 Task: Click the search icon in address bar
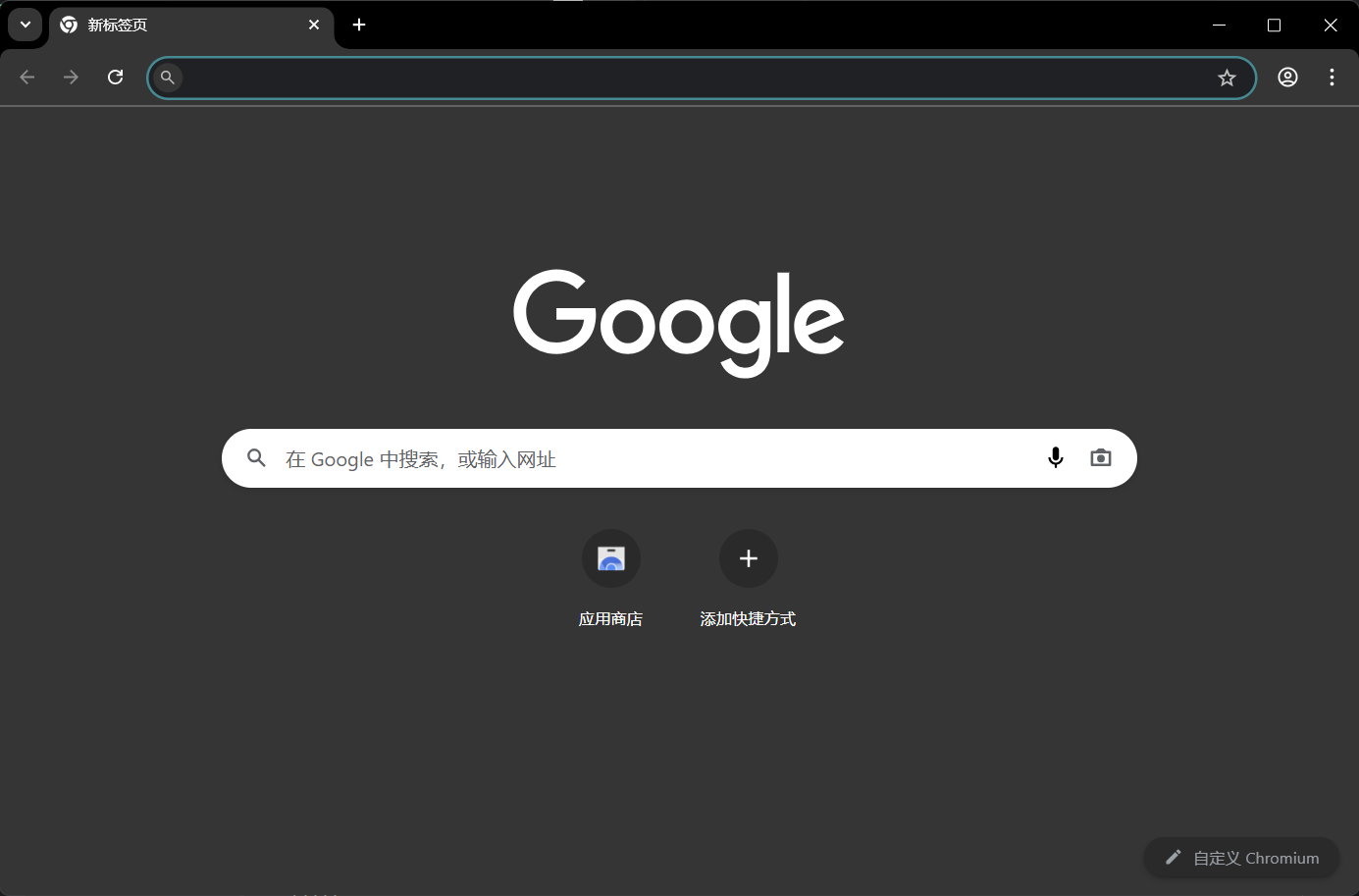click(x=168, y=78)
